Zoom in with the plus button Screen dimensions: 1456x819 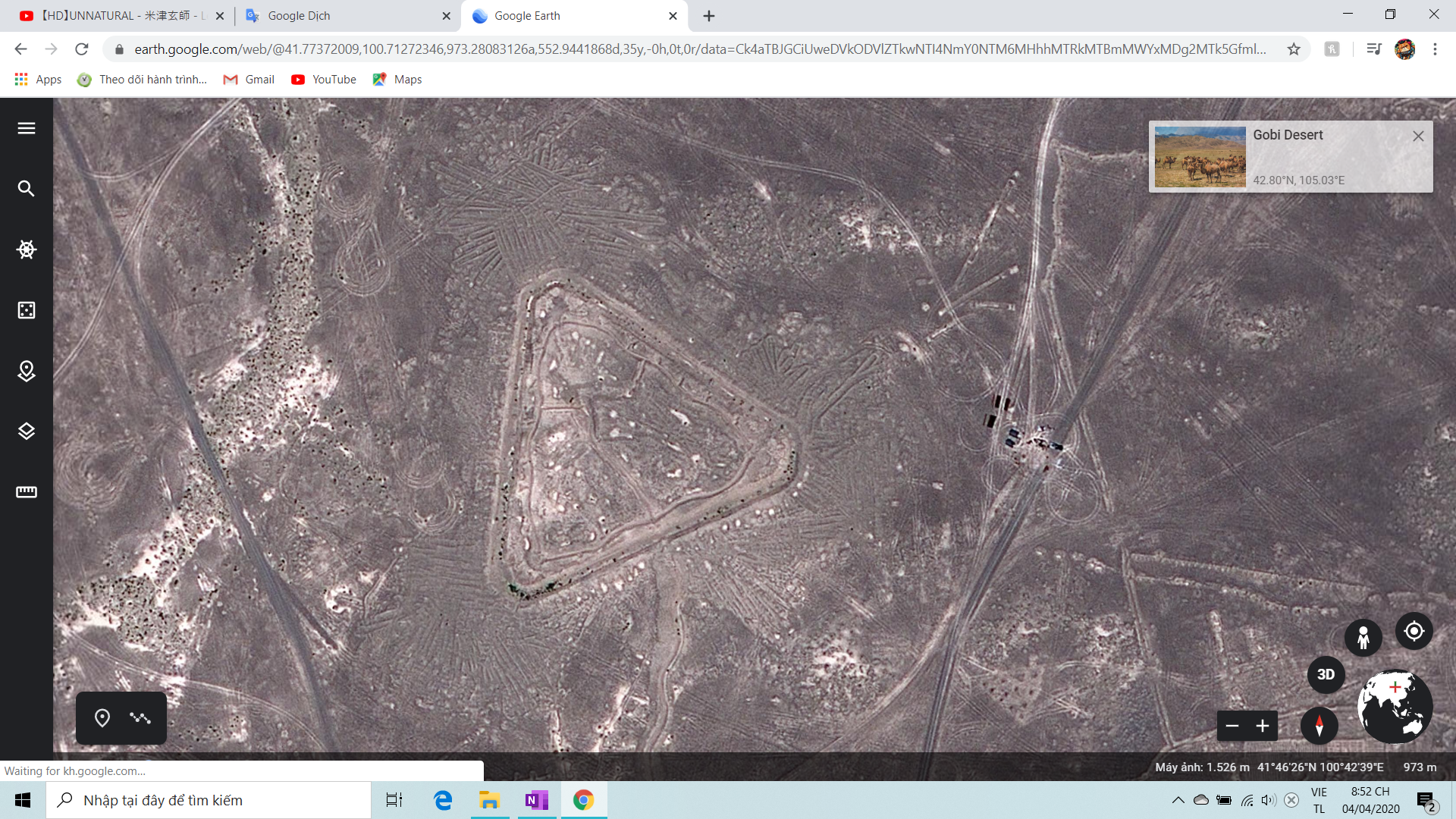point(1263,726)
